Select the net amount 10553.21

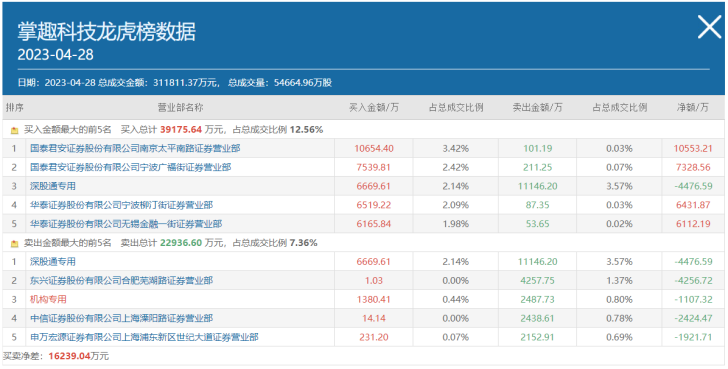click(x=693, y=149)
